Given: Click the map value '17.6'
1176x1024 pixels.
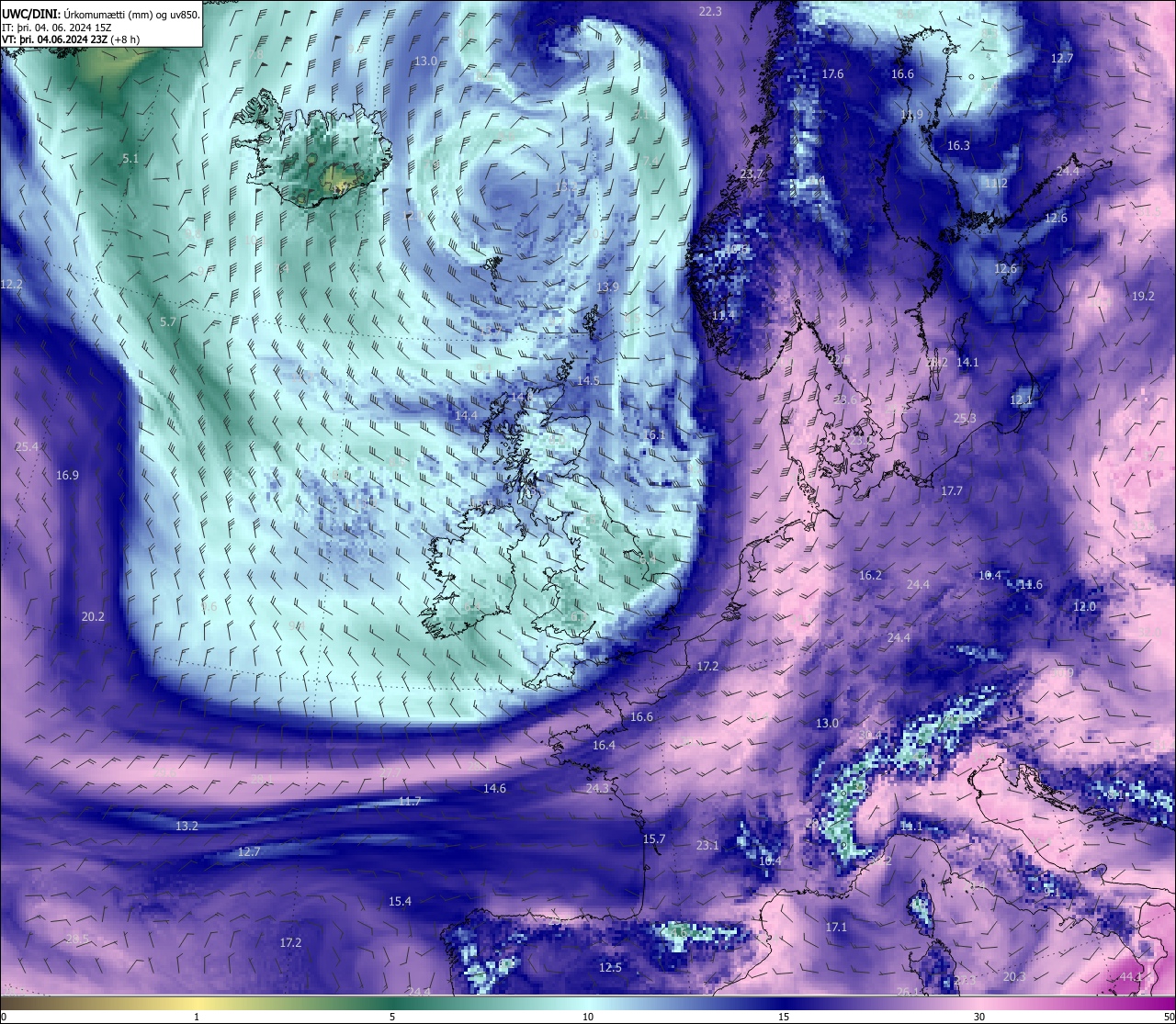Looking at the screenshot, I should (832, 73).
